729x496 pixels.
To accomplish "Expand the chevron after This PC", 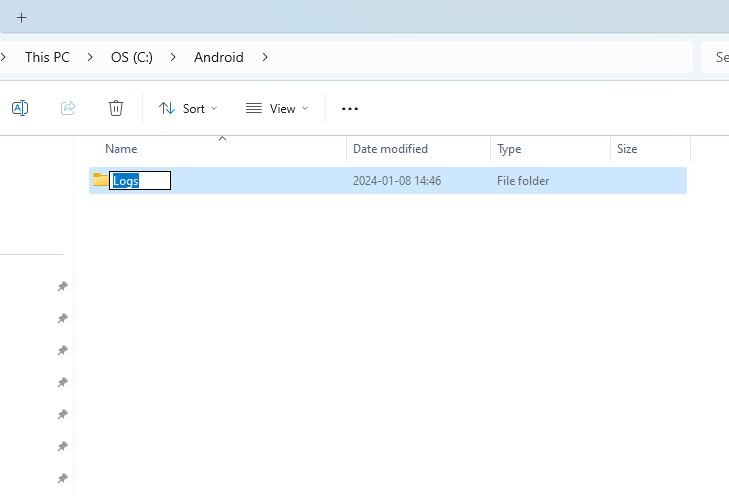I will coord(90,57).
